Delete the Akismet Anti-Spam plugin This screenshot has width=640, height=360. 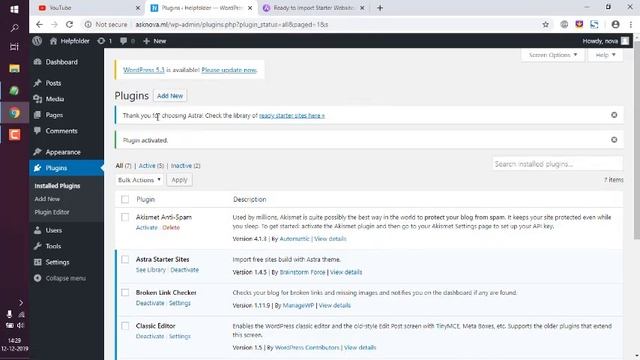coord(171,228)
